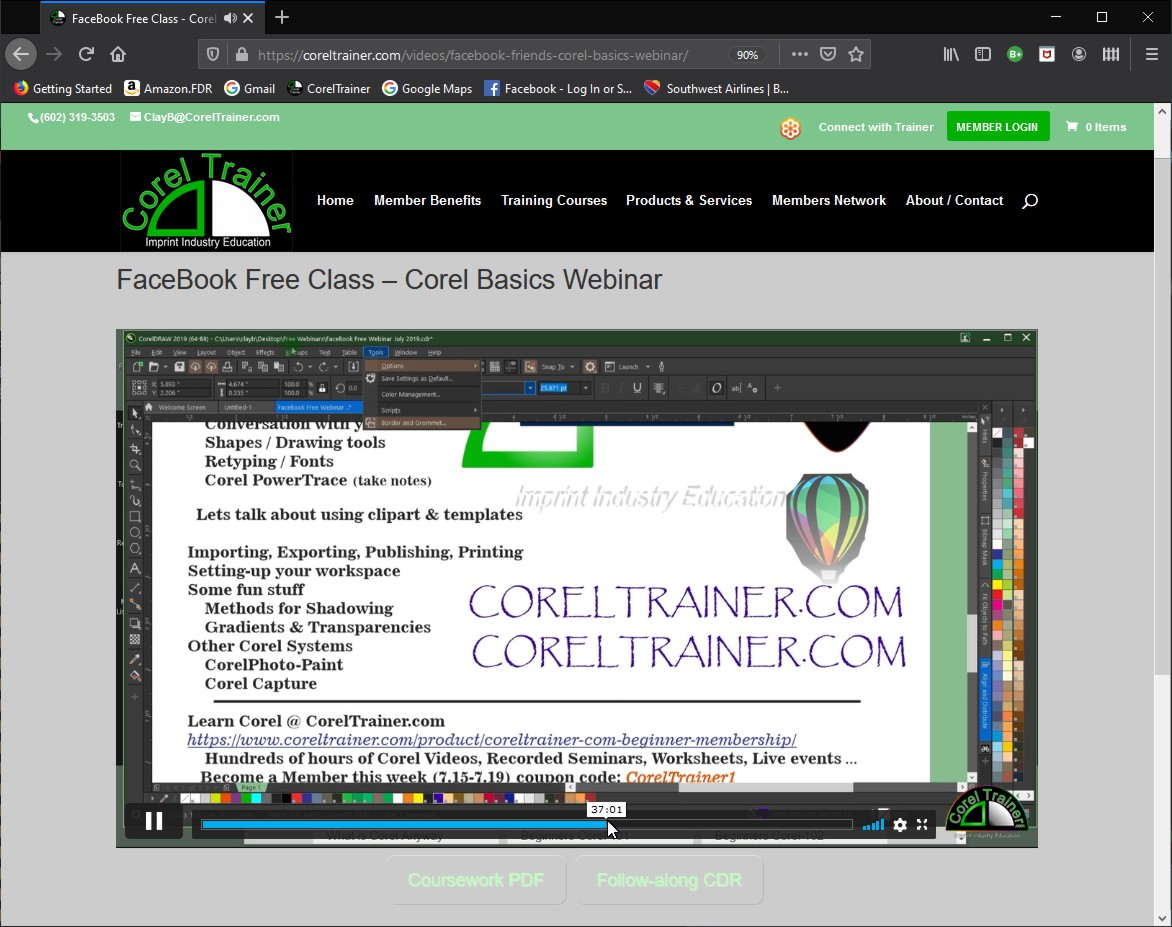This screenshot has height=927, width=1172.
Task: Open Getting Started bookmark
Action: click(63, 88)
